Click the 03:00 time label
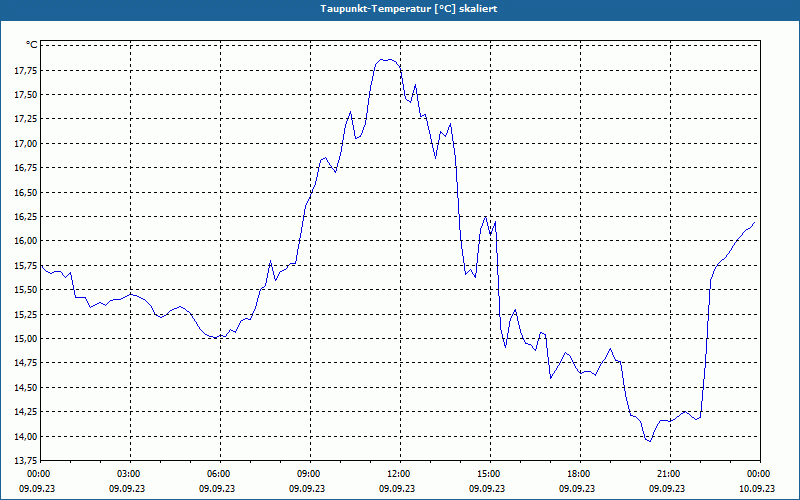Image resolution: width=800 pixels, height=500 pixels. (127, 474)
